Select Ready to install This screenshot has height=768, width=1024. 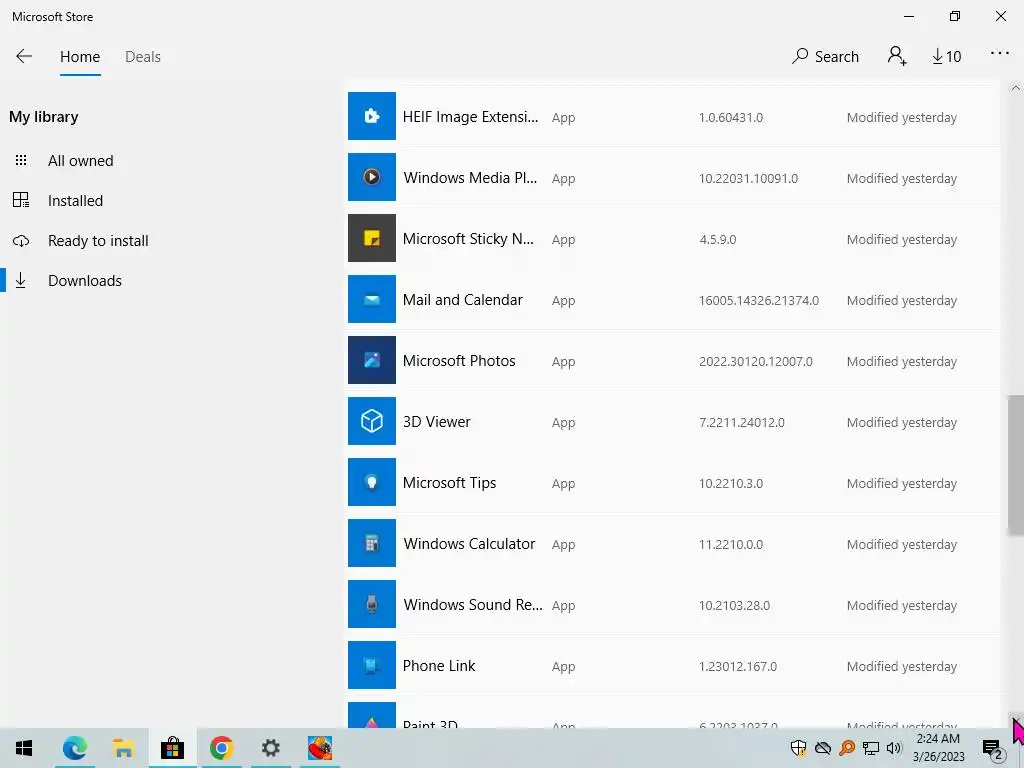(x=98, y=240)
